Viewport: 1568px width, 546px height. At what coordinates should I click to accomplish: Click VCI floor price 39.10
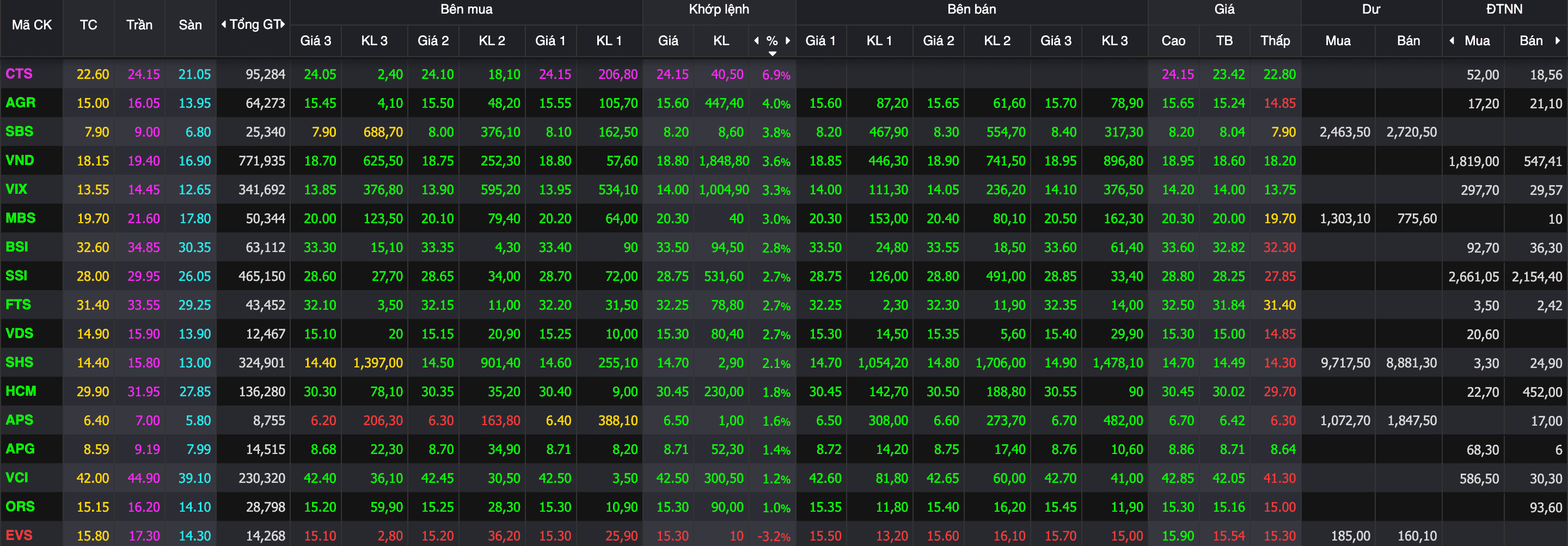(x=195, y=478)
